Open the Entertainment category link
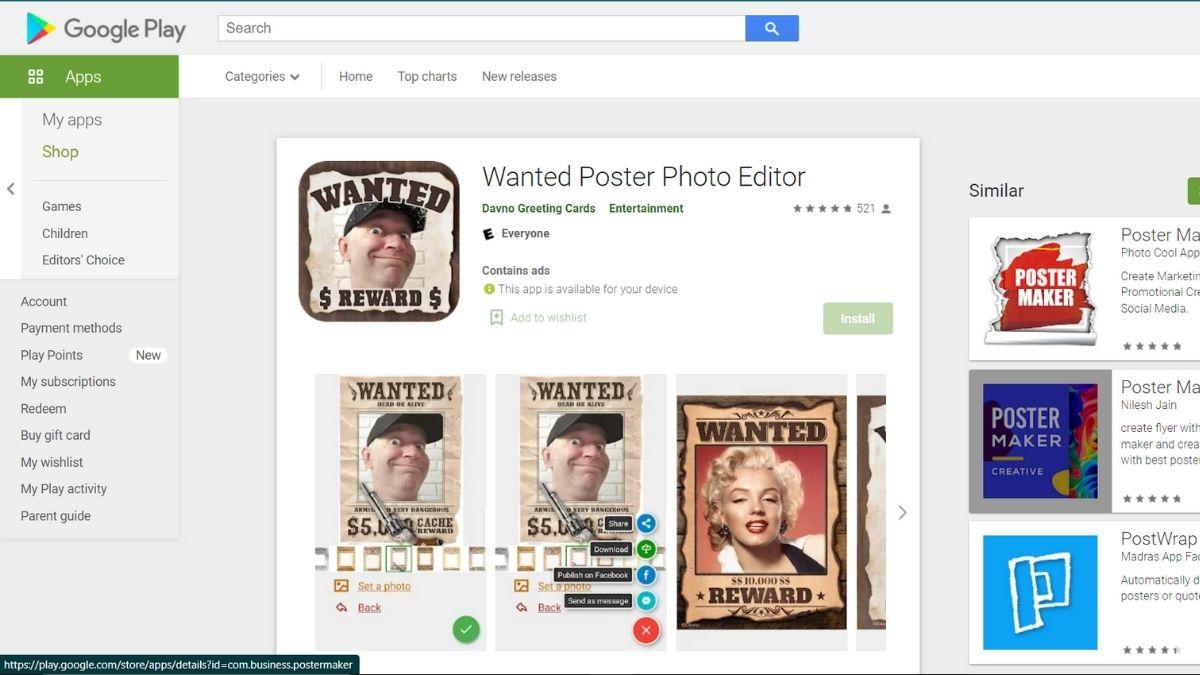The image size is (1200, 675). coord(646,209)
